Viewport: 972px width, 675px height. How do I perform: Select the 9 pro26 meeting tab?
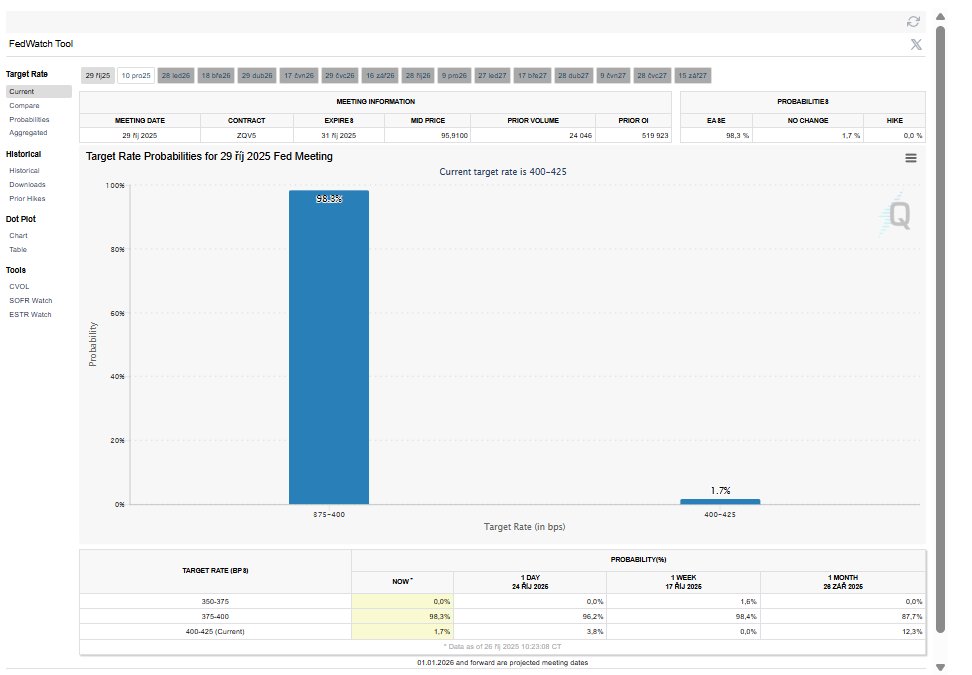pos(454,76)
